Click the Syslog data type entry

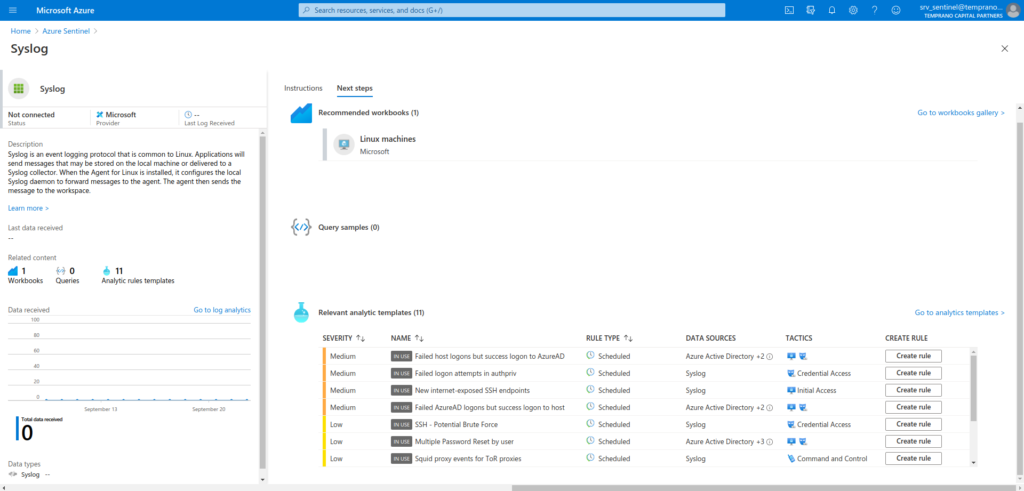point(30,475)
